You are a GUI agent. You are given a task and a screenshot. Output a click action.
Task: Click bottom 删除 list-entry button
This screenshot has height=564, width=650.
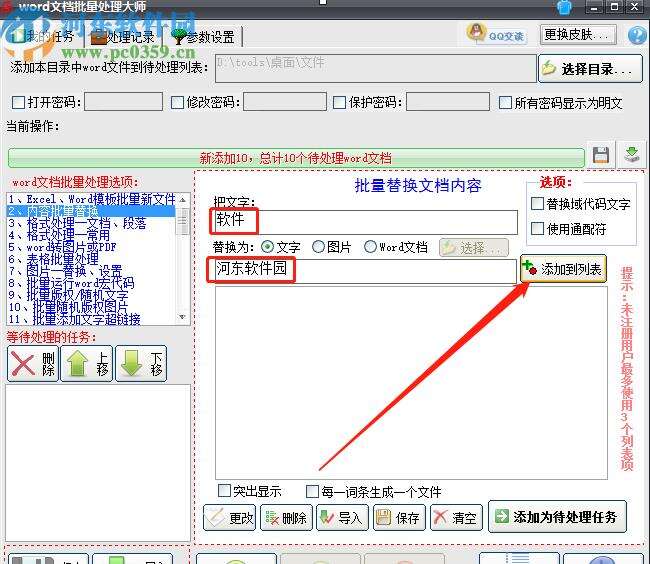click(x=286, y=518)
